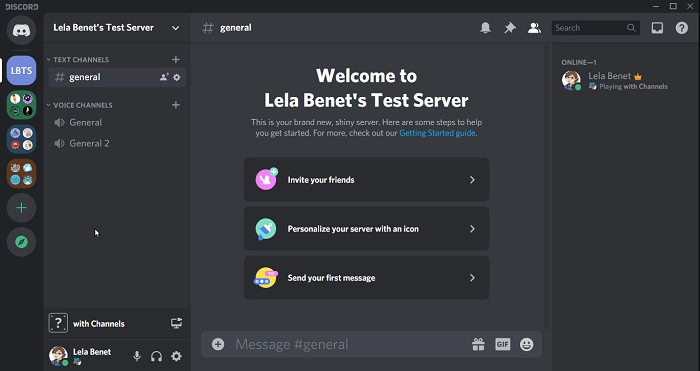Open the gift Nitro icon
Viewport: 700px width, 371px height.
tap(478, 344)
